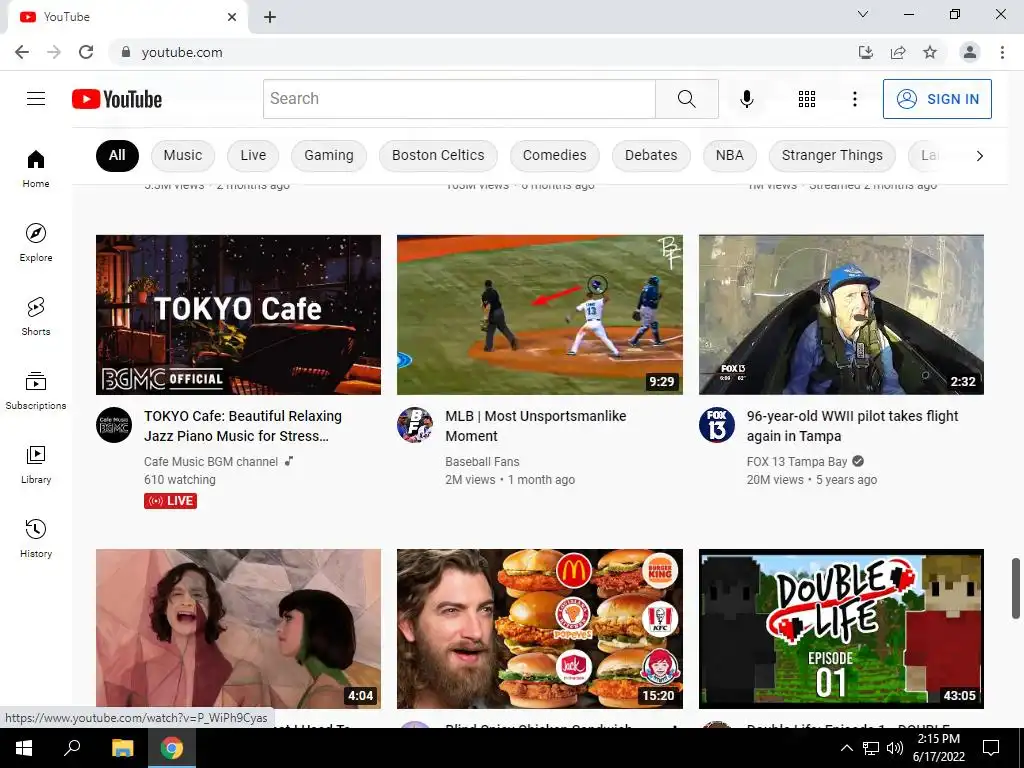Screen dimensions: 1024x768
Task: Open File Explorer from taskbar
Action: (122, 748)
